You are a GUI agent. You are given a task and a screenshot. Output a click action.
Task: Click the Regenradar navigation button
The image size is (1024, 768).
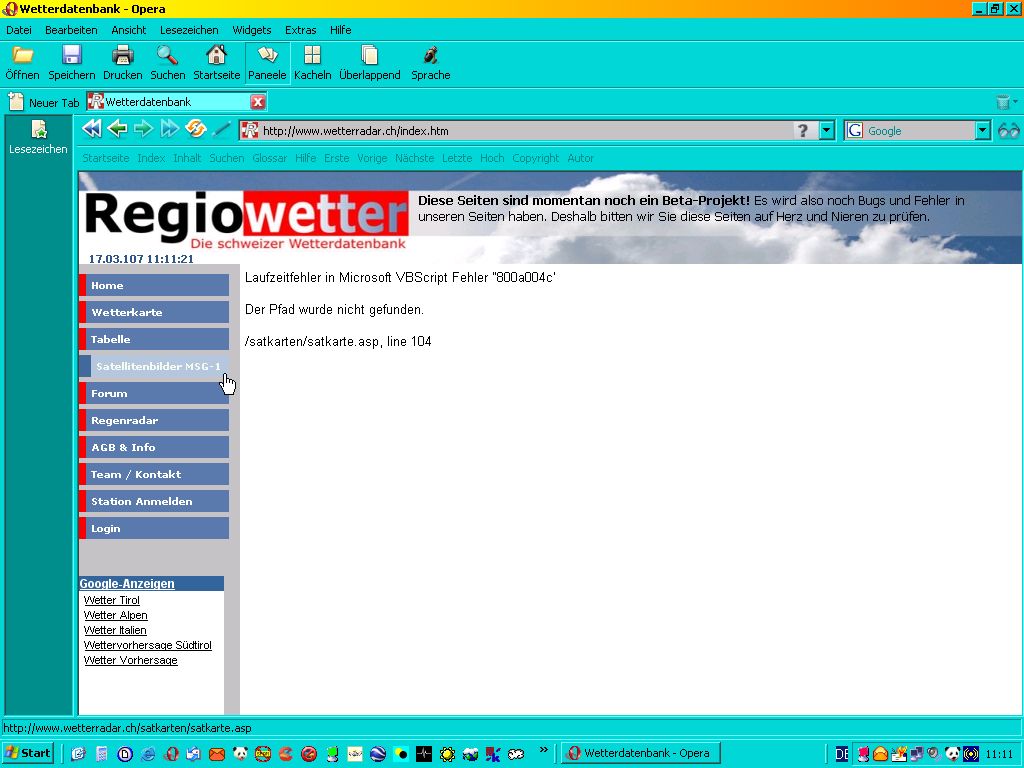(x=154, y=420)
